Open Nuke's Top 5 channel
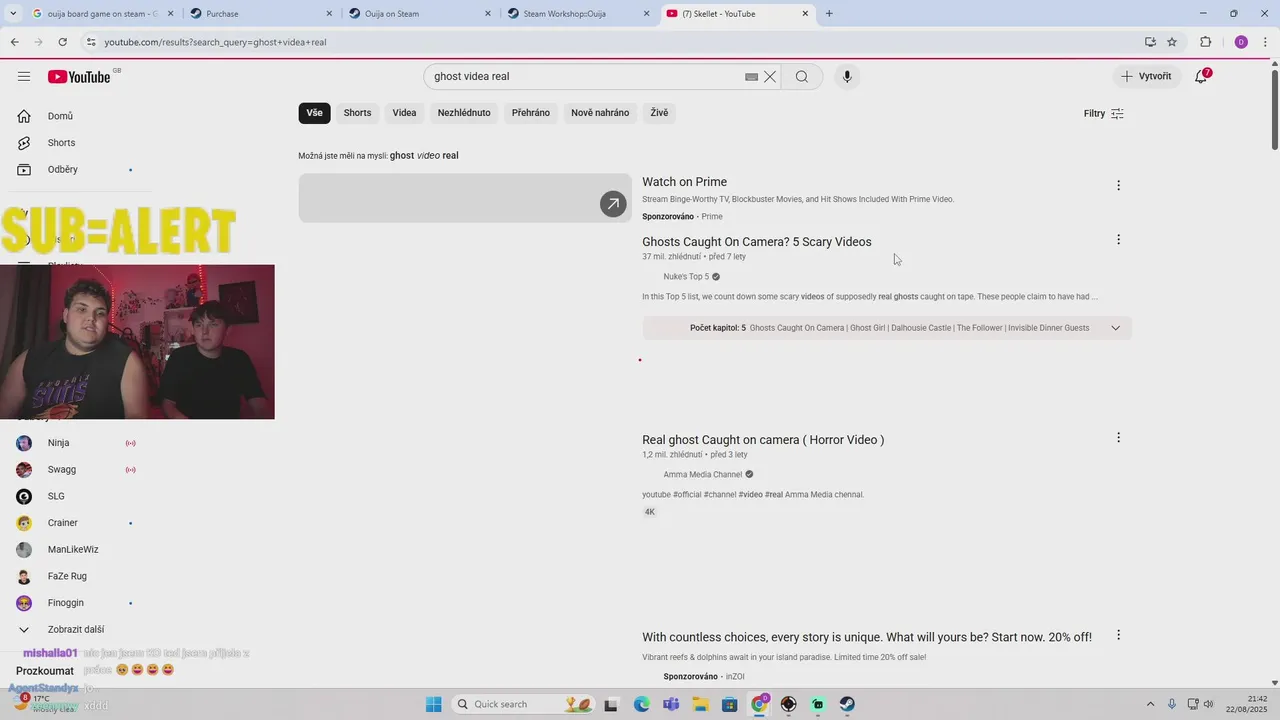 685,277
